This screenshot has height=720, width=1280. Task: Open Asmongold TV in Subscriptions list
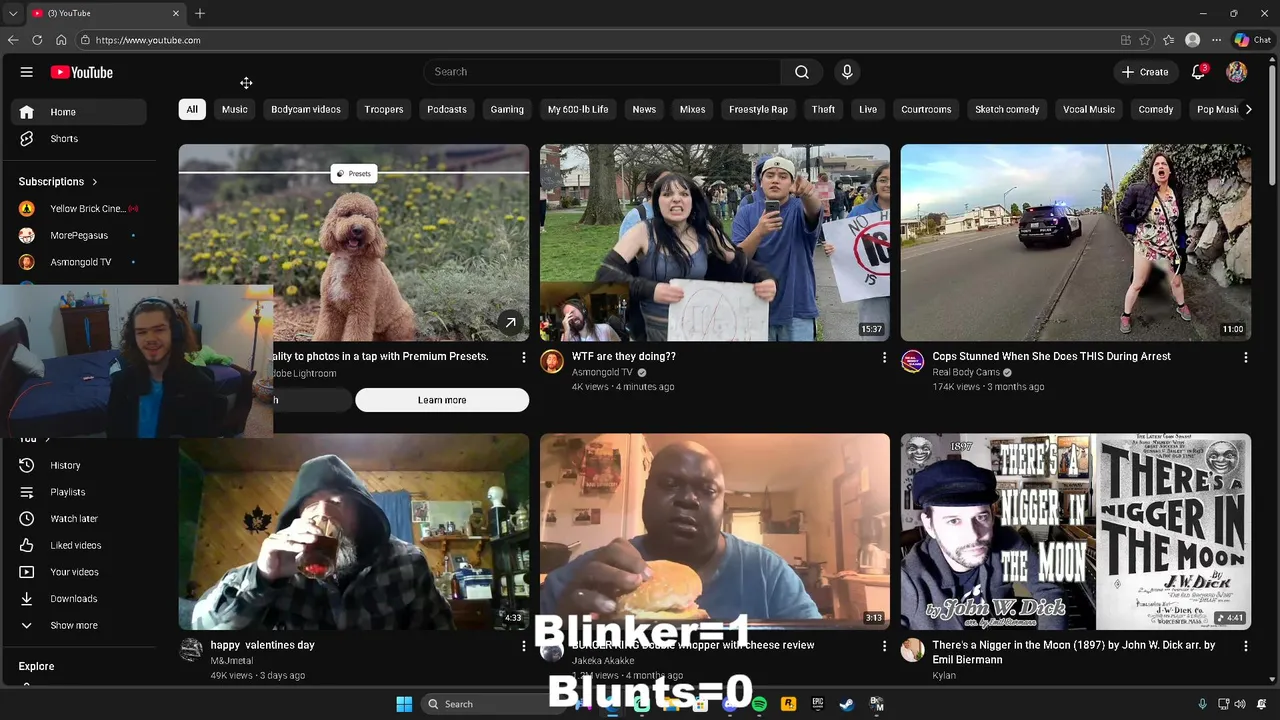pos(78,262)
